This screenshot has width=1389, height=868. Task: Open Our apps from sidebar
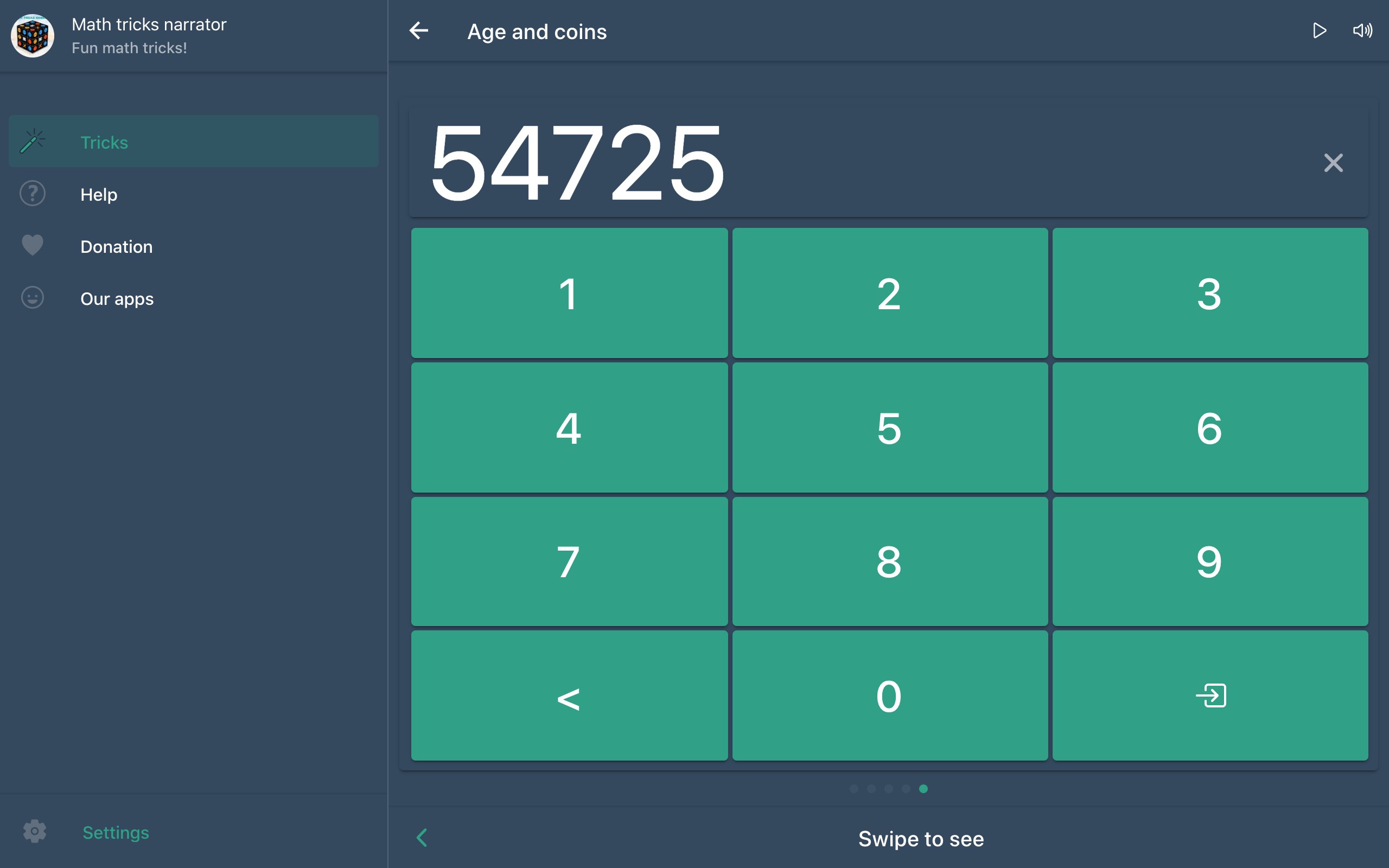coord(117,298)
